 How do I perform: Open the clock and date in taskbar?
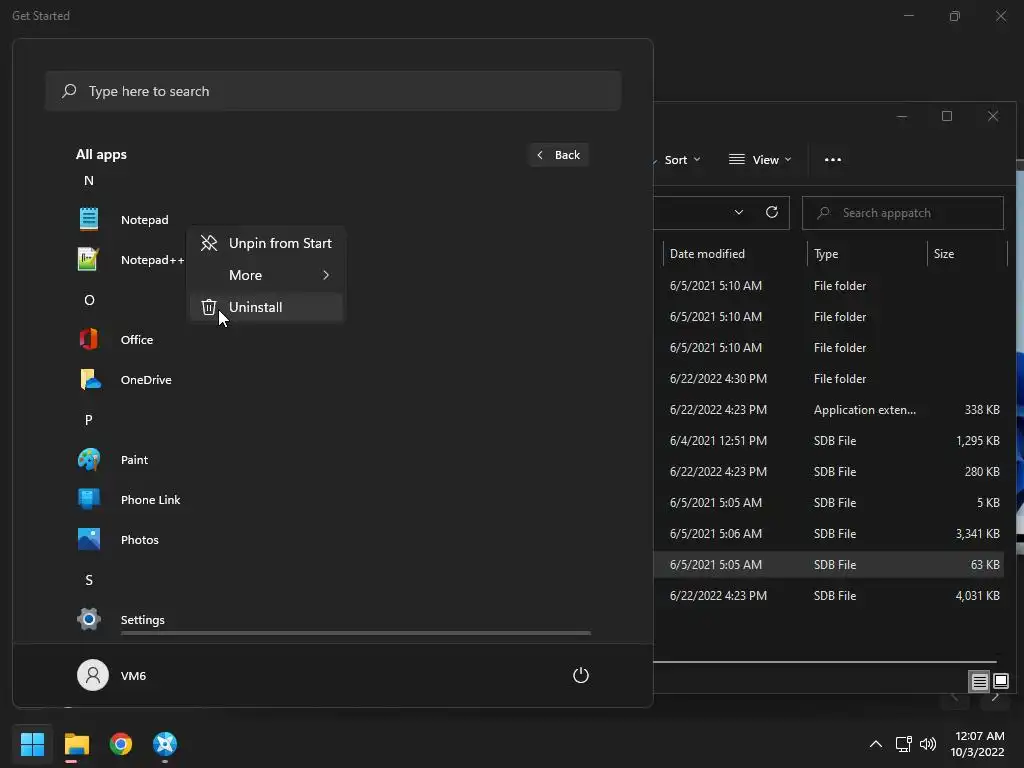tap(978, 744)
